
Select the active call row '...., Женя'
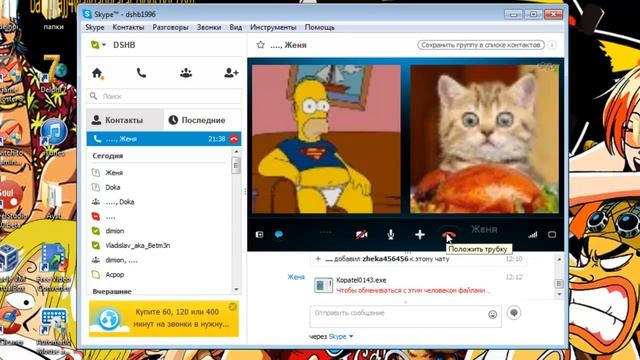click(x=164, y=139)
